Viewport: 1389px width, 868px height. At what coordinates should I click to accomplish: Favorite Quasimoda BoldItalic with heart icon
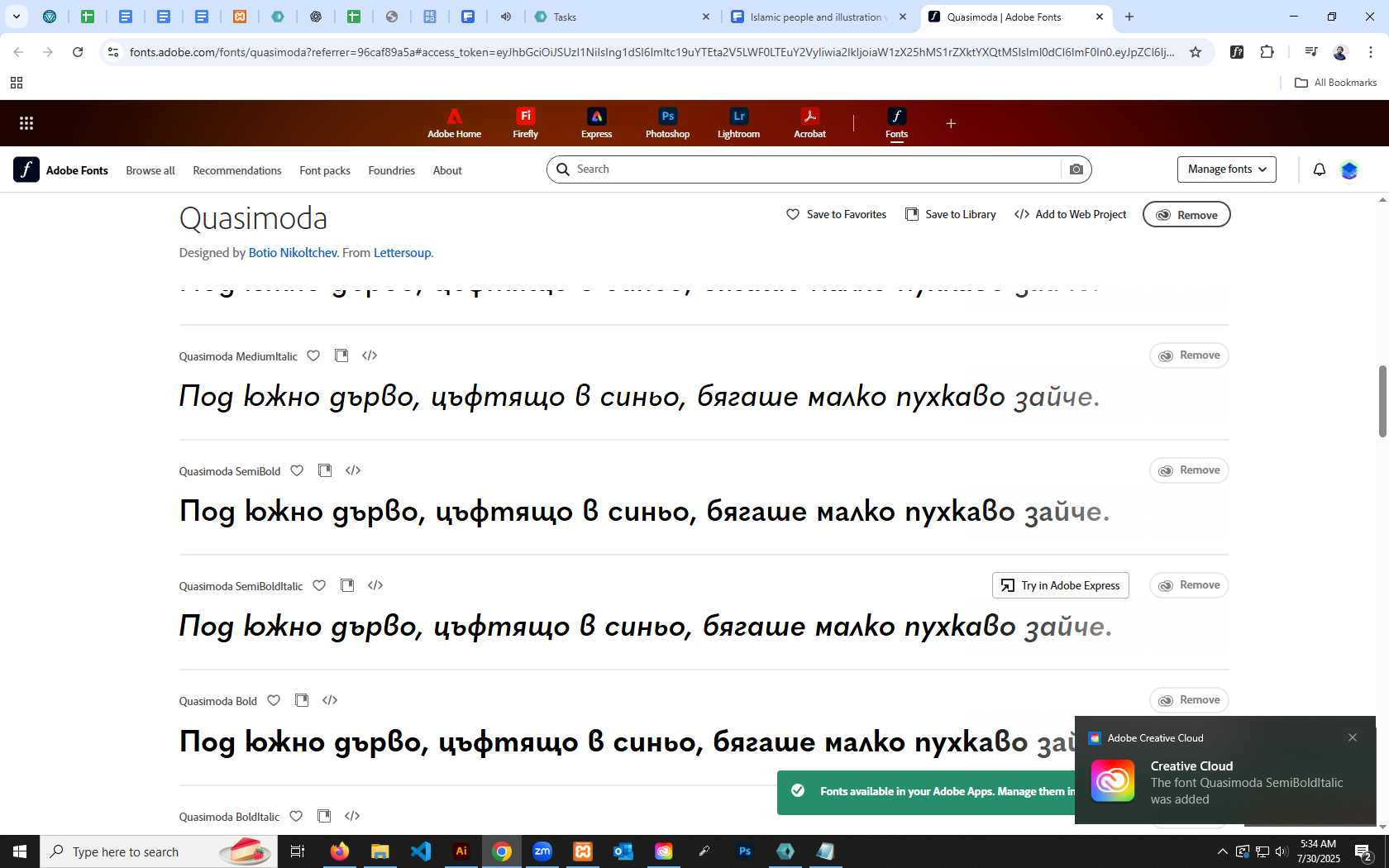[x=296, y=816]
